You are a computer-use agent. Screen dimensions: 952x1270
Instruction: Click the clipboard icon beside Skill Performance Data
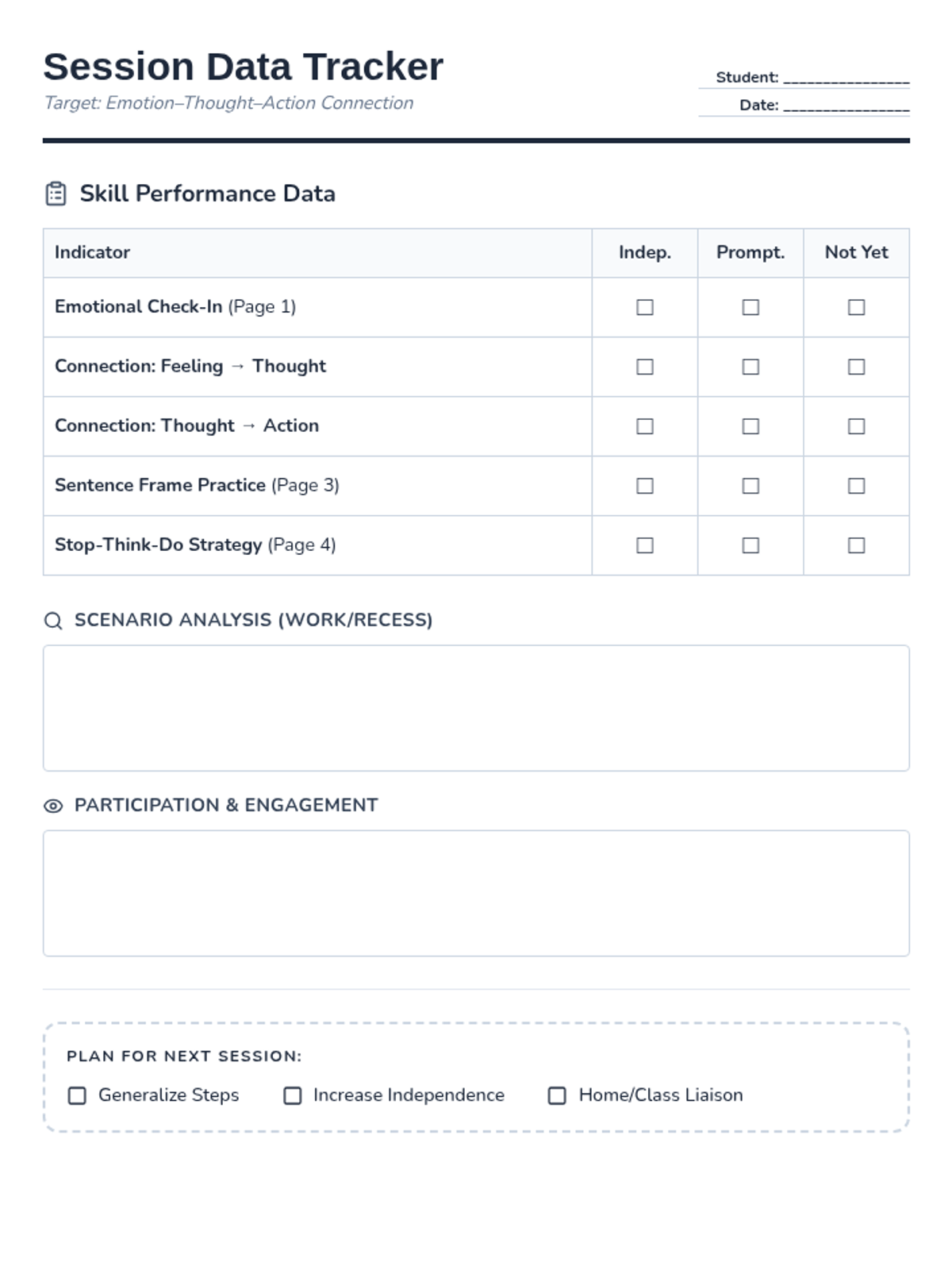(x=56, y=194)
